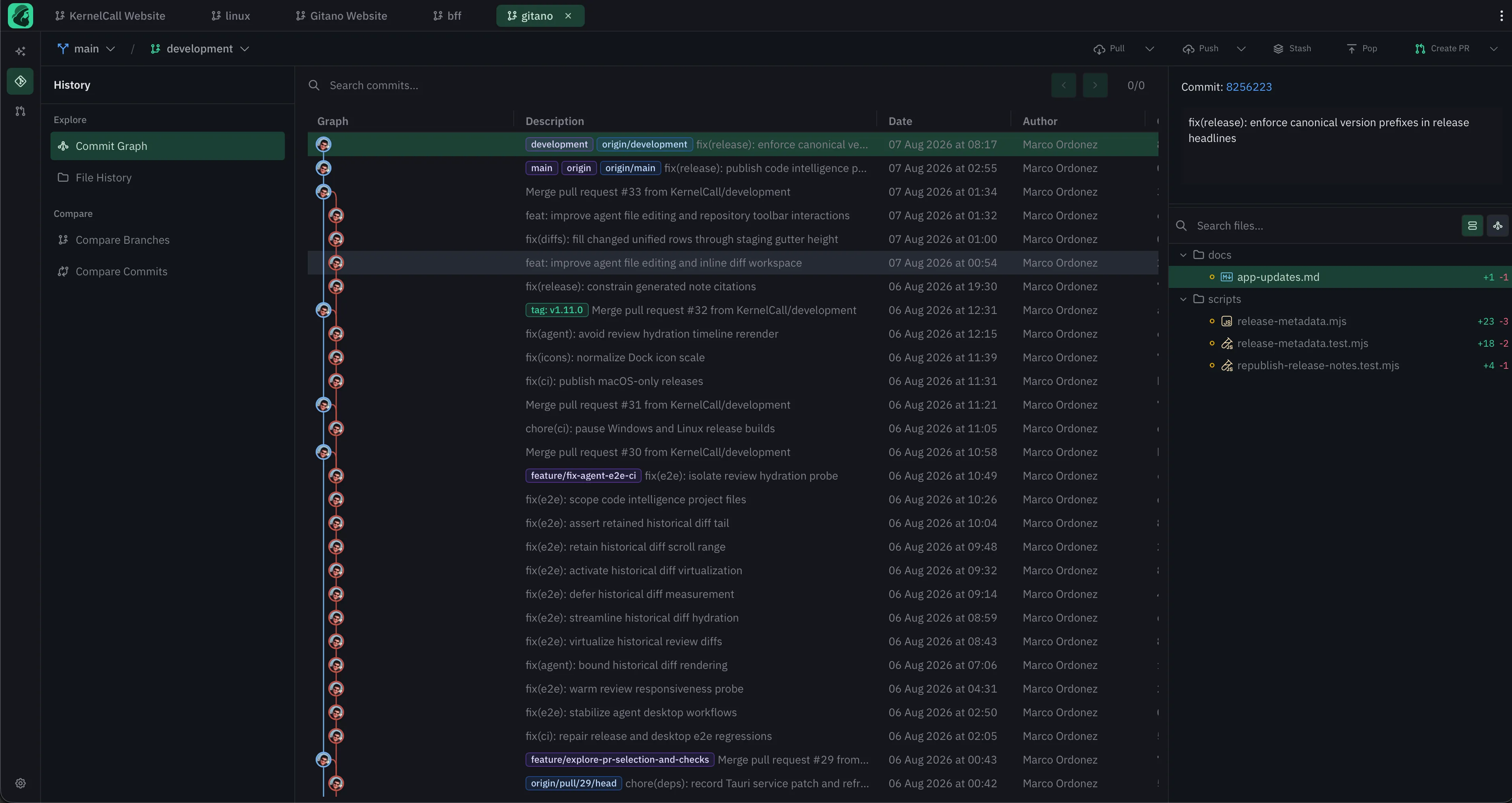The image size is (1512, 803).
Task: Click the Pull button
Action: pyautogui.click(x=1110, y=49)
